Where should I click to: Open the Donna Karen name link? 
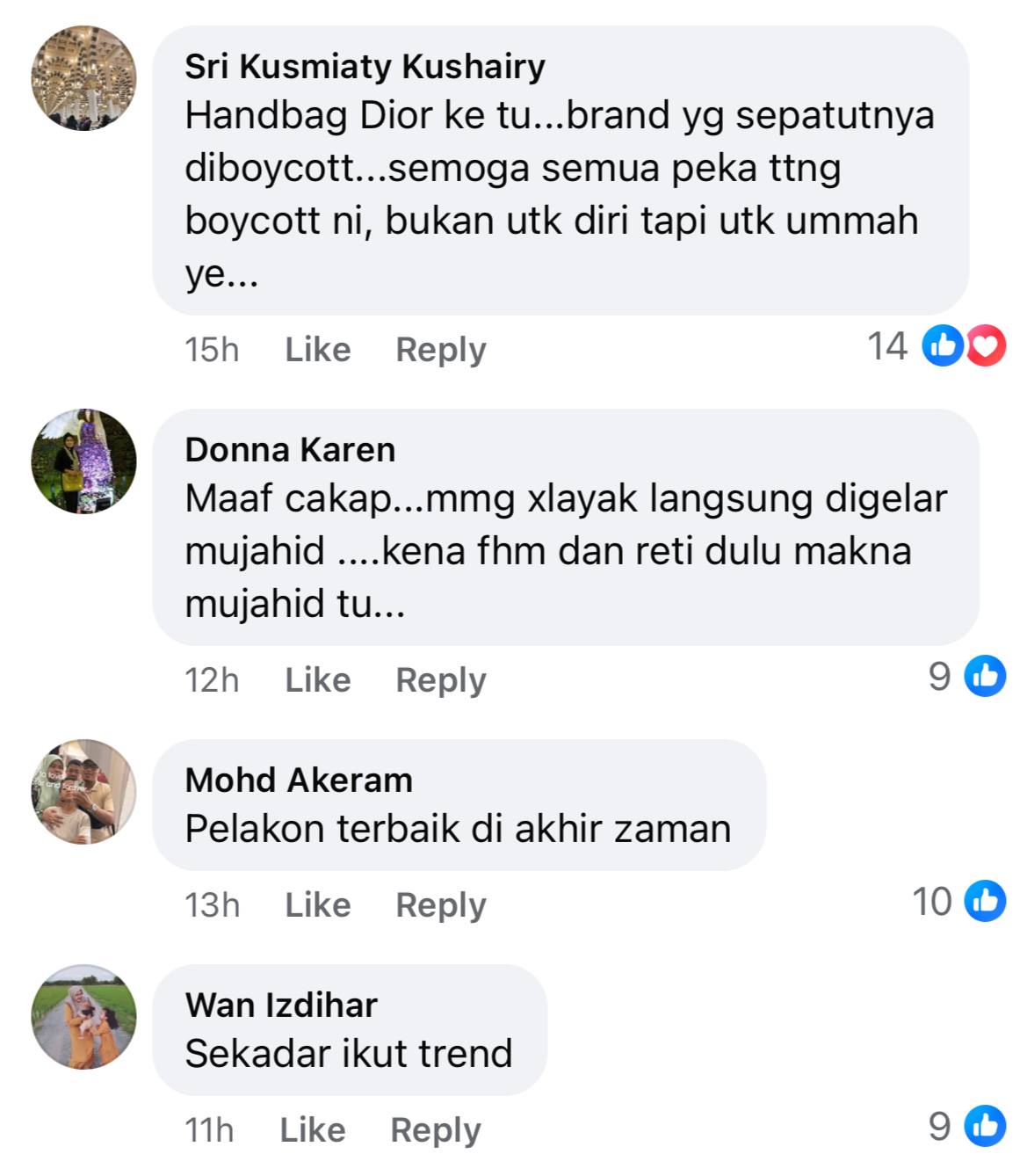[x=290, y=449]
